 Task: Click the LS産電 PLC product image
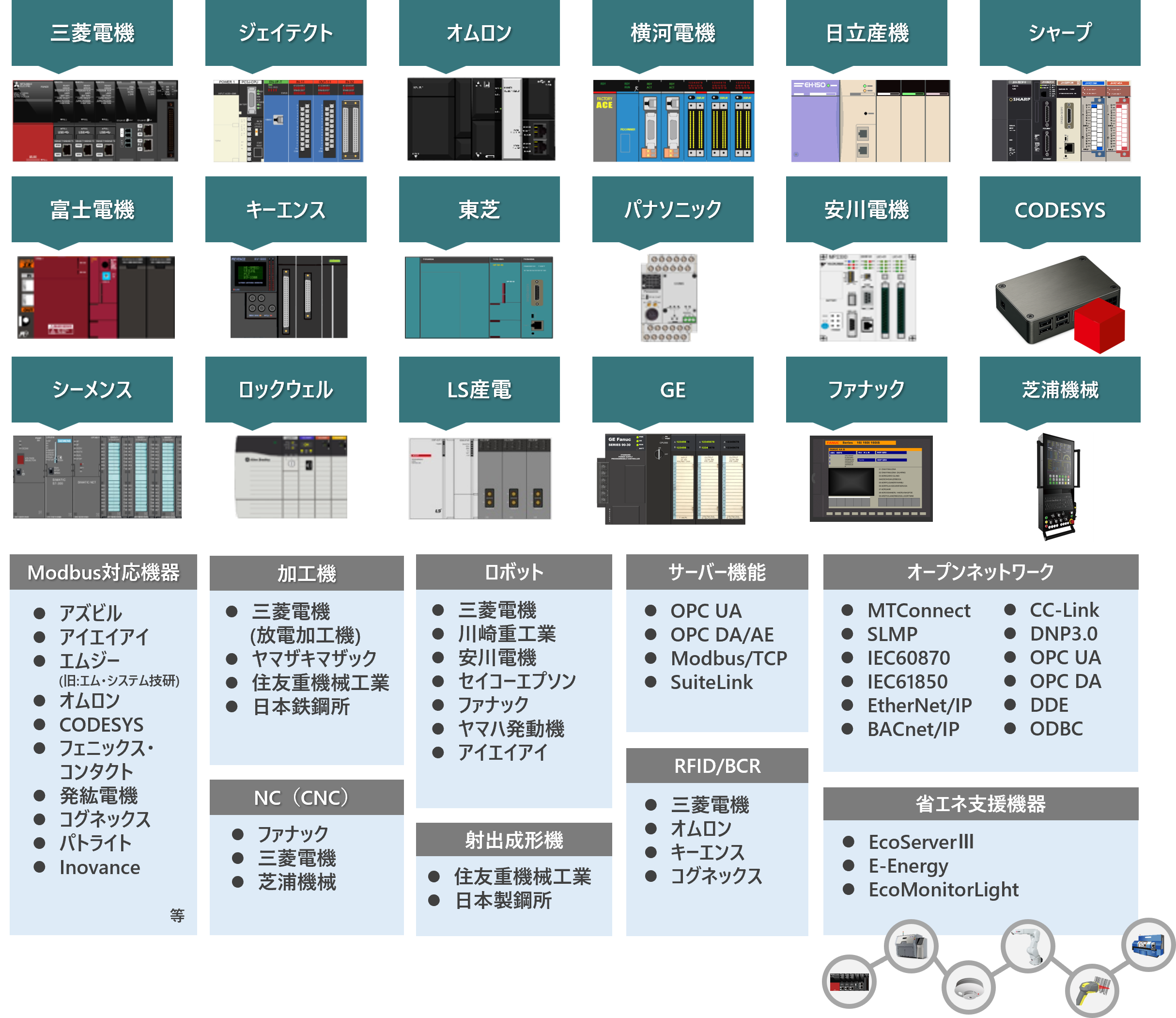point(480,478)
